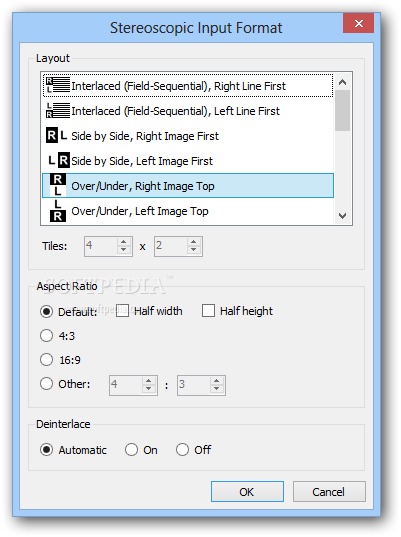Decrease the Other ratio width with down arrow

(149, 389)
